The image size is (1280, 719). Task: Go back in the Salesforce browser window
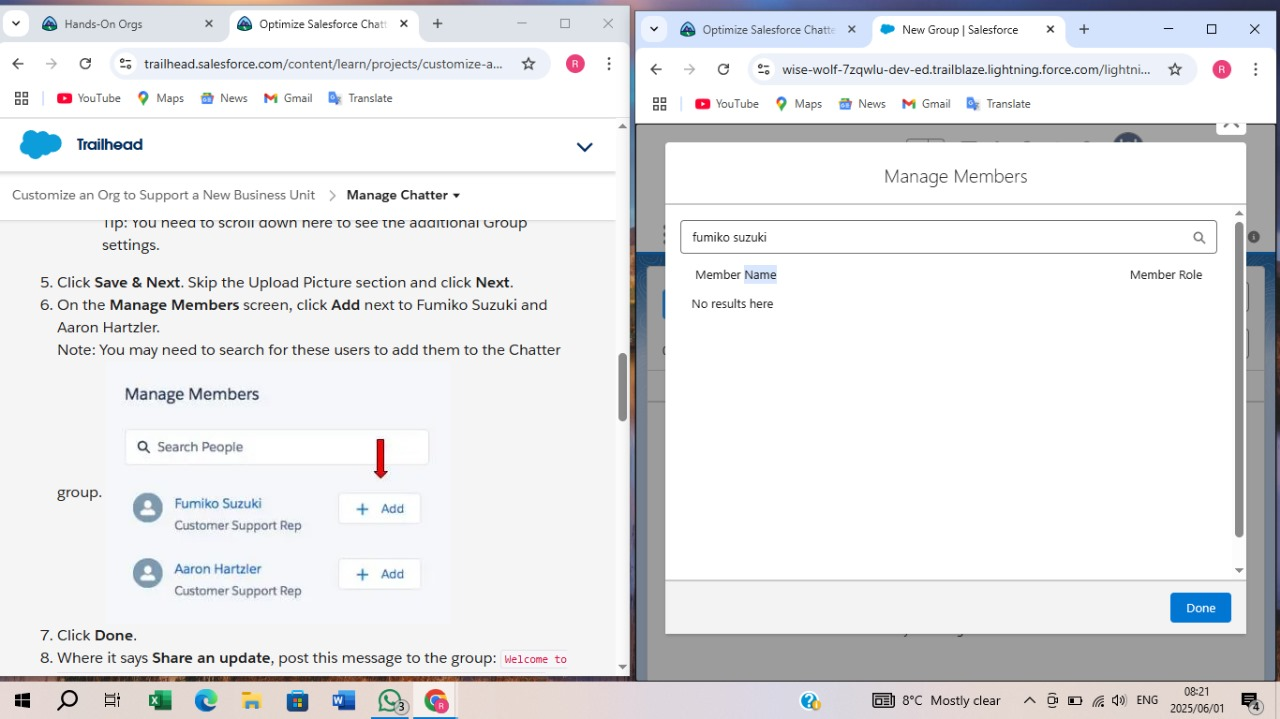tap(656, 69)
